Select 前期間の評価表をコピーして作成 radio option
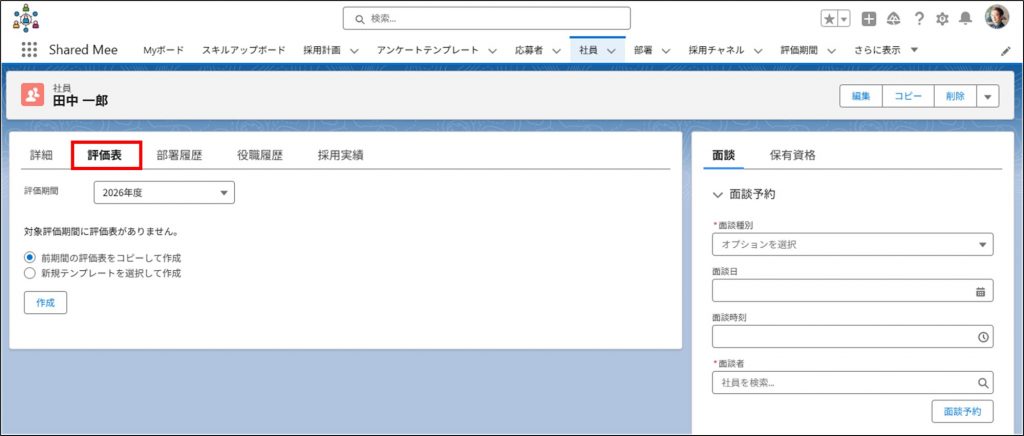This screenshot has width=1024, height=436. (30, 257)
